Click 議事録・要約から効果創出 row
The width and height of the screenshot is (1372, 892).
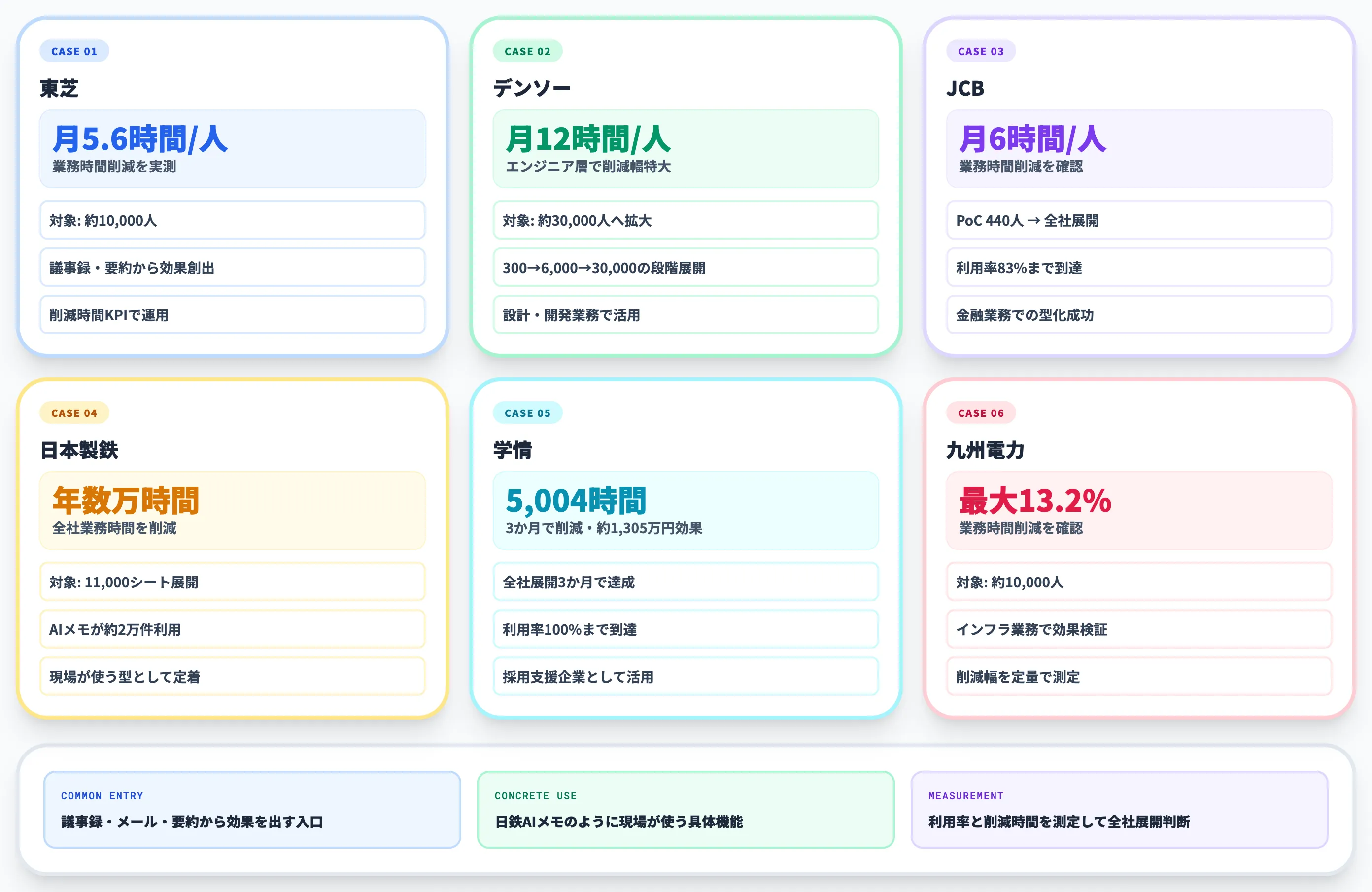point(232,268)
